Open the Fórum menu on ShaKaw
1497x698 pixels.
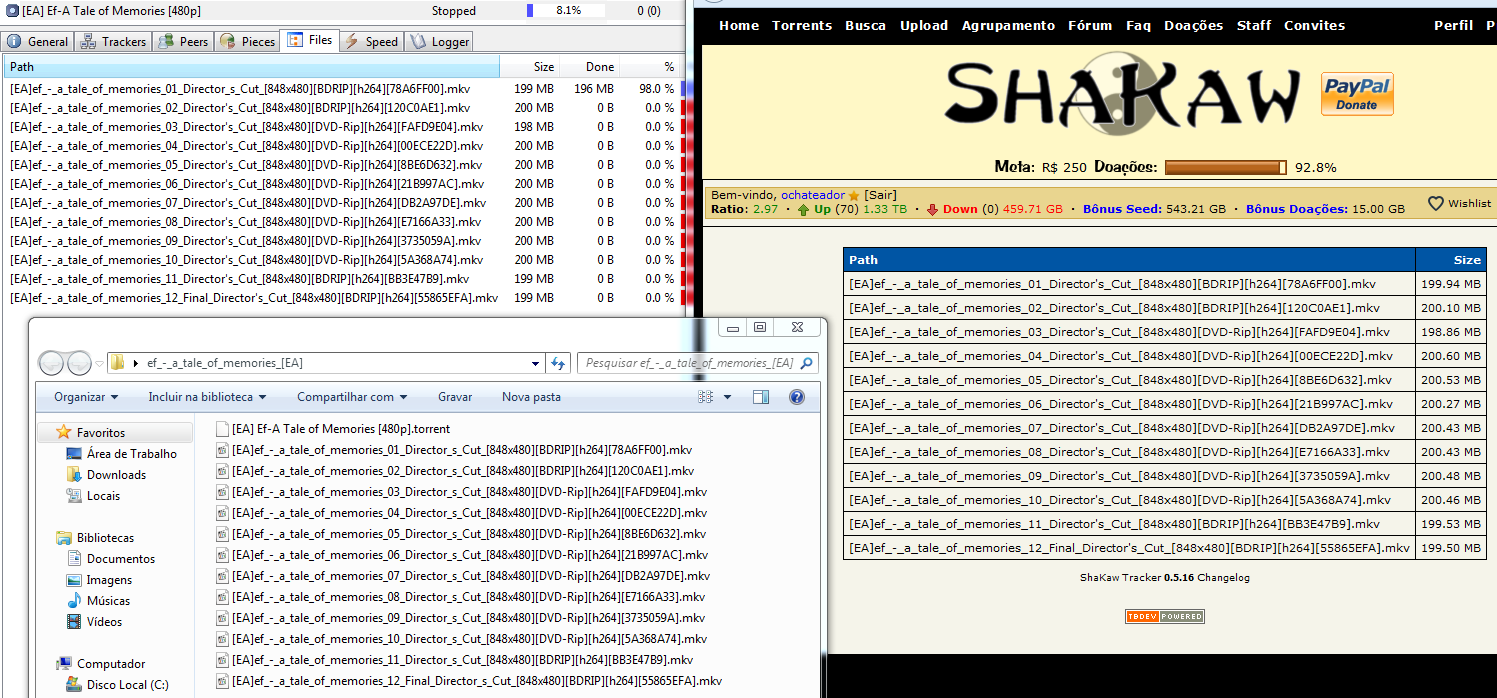[1090, 25]
